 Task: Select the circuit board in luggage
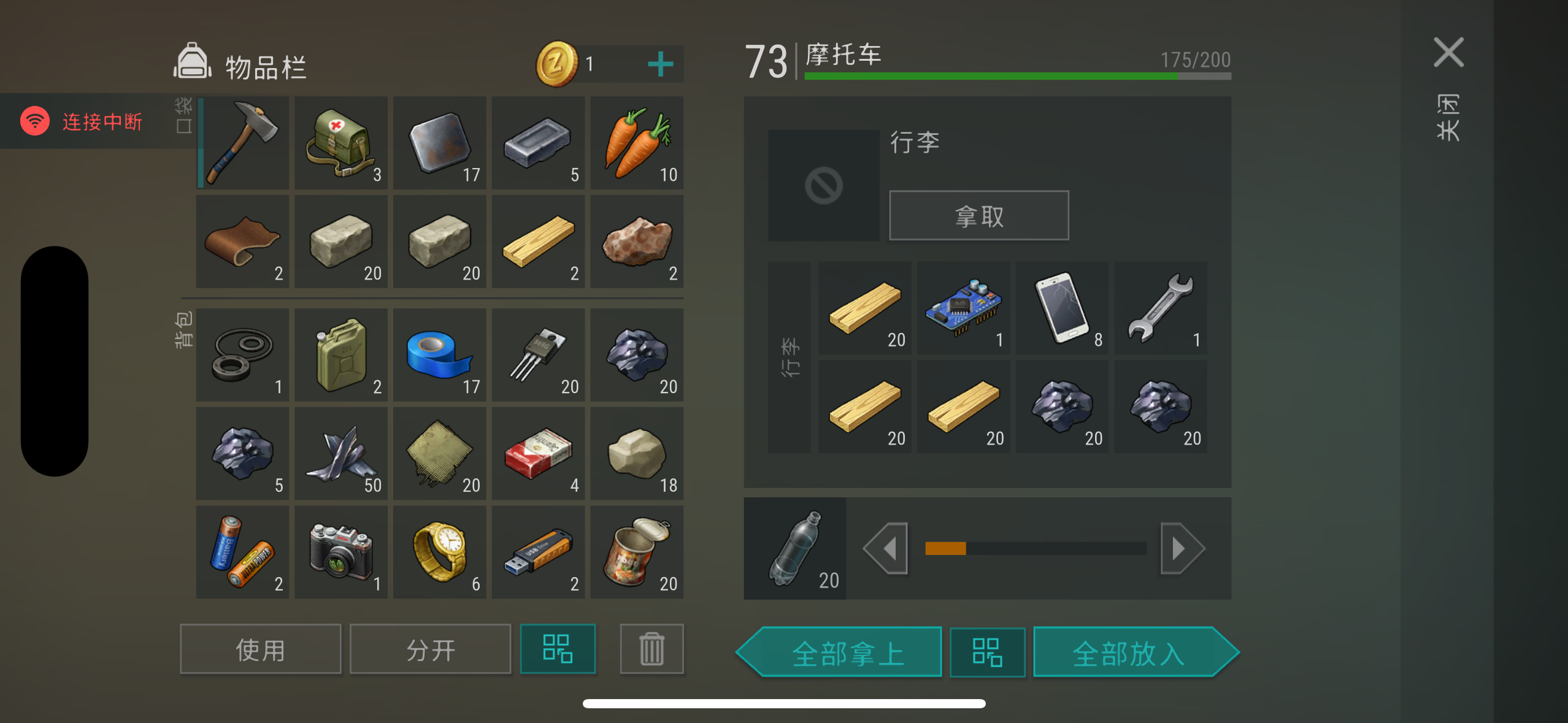click(964, 308)
